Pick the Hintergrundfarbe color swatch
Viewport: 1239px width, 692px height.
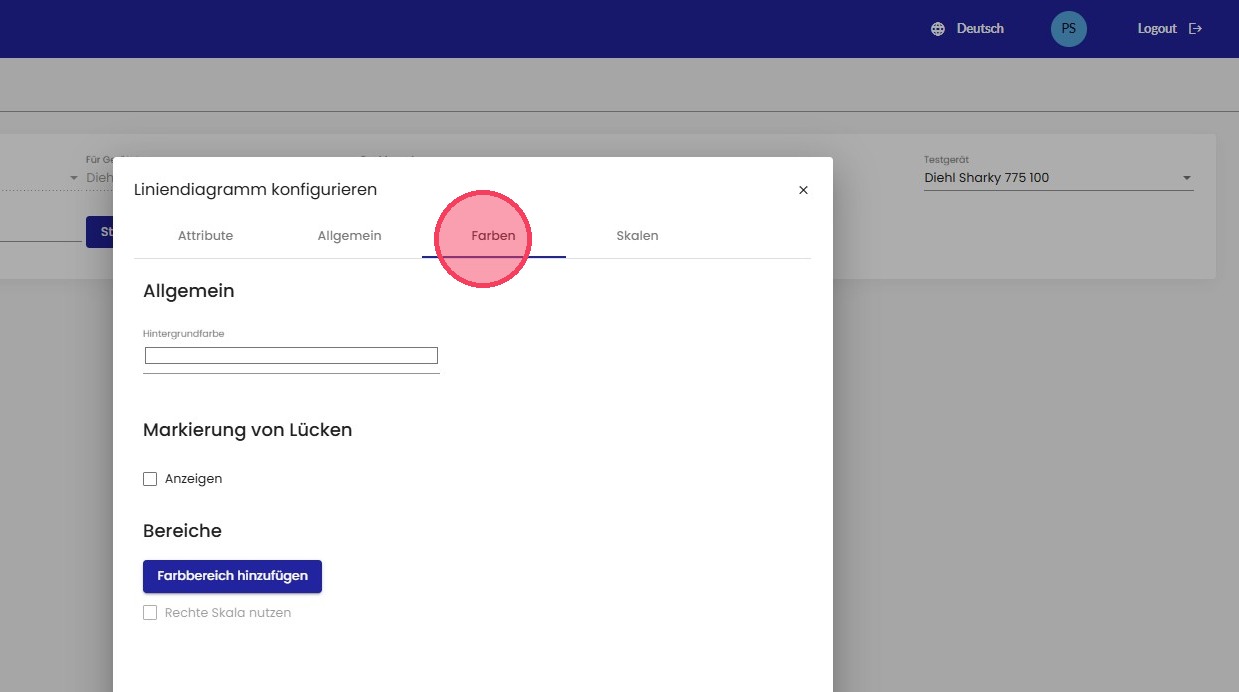tap(291, 355)
